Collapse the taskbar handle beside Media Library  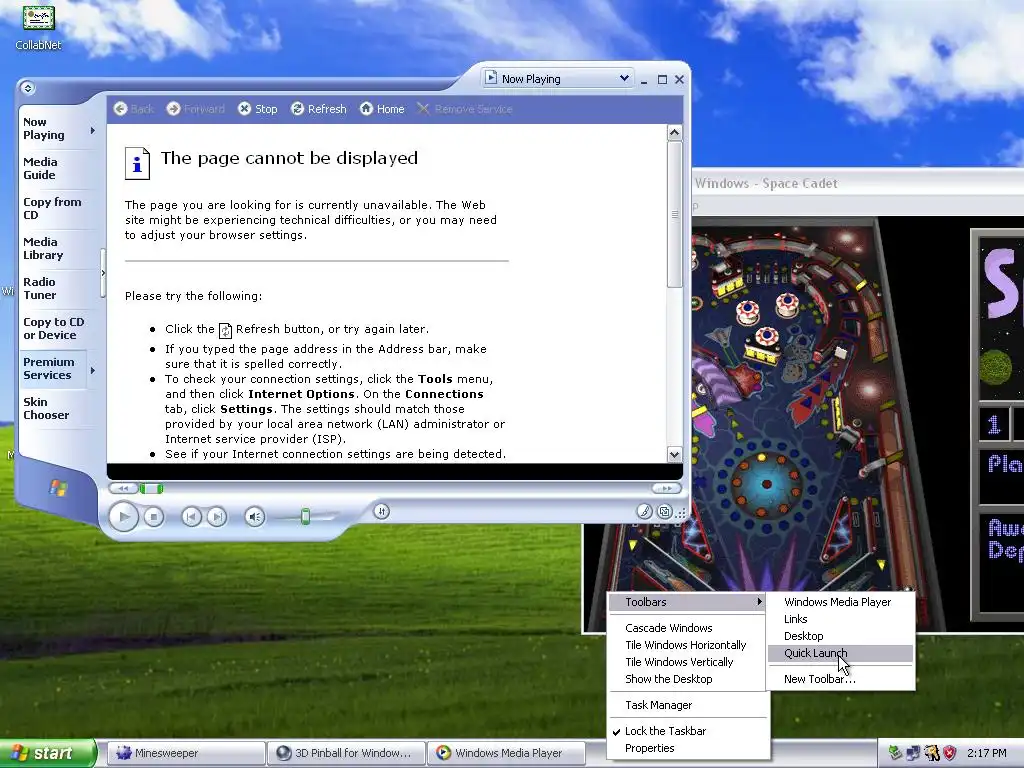point(103,273)
